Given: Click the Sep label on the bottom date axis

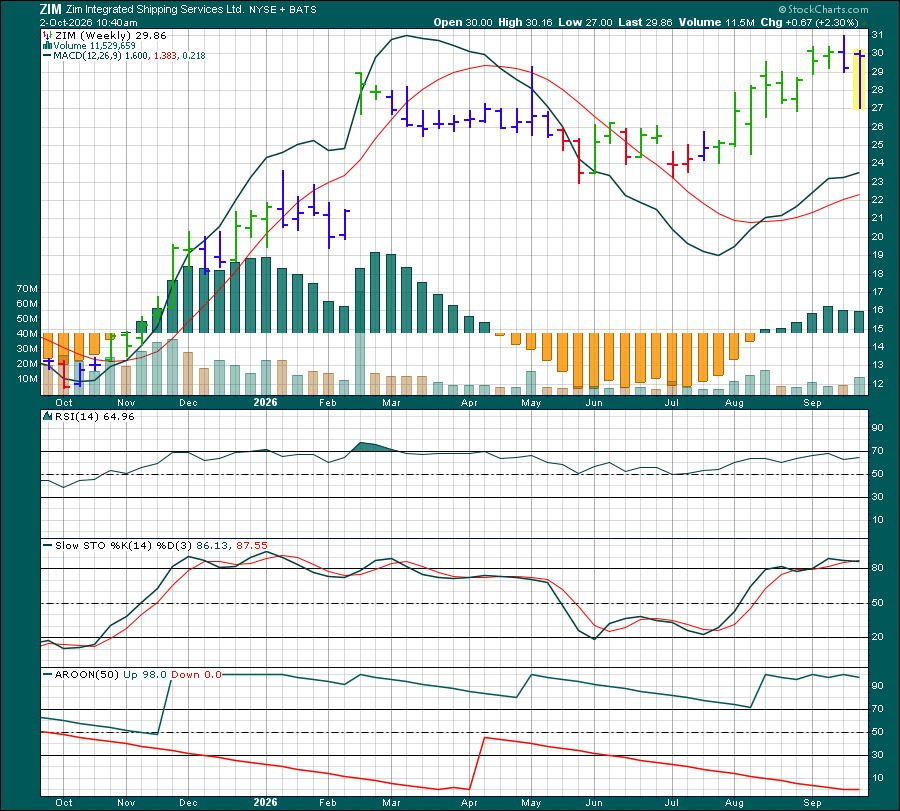Looking at the screenshot, I should tap(812, 802).
